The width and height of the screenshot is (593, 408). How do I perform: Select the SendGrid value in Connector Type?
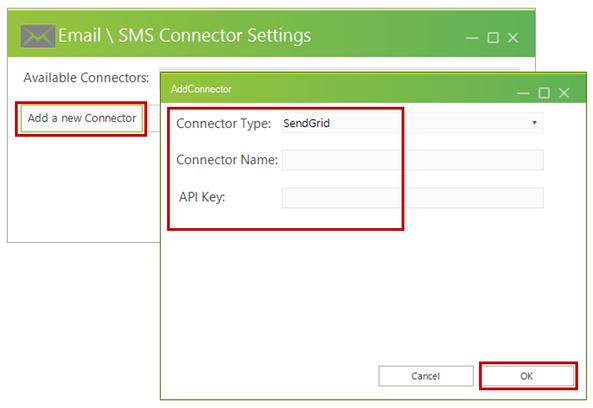(x=307, y=123)
